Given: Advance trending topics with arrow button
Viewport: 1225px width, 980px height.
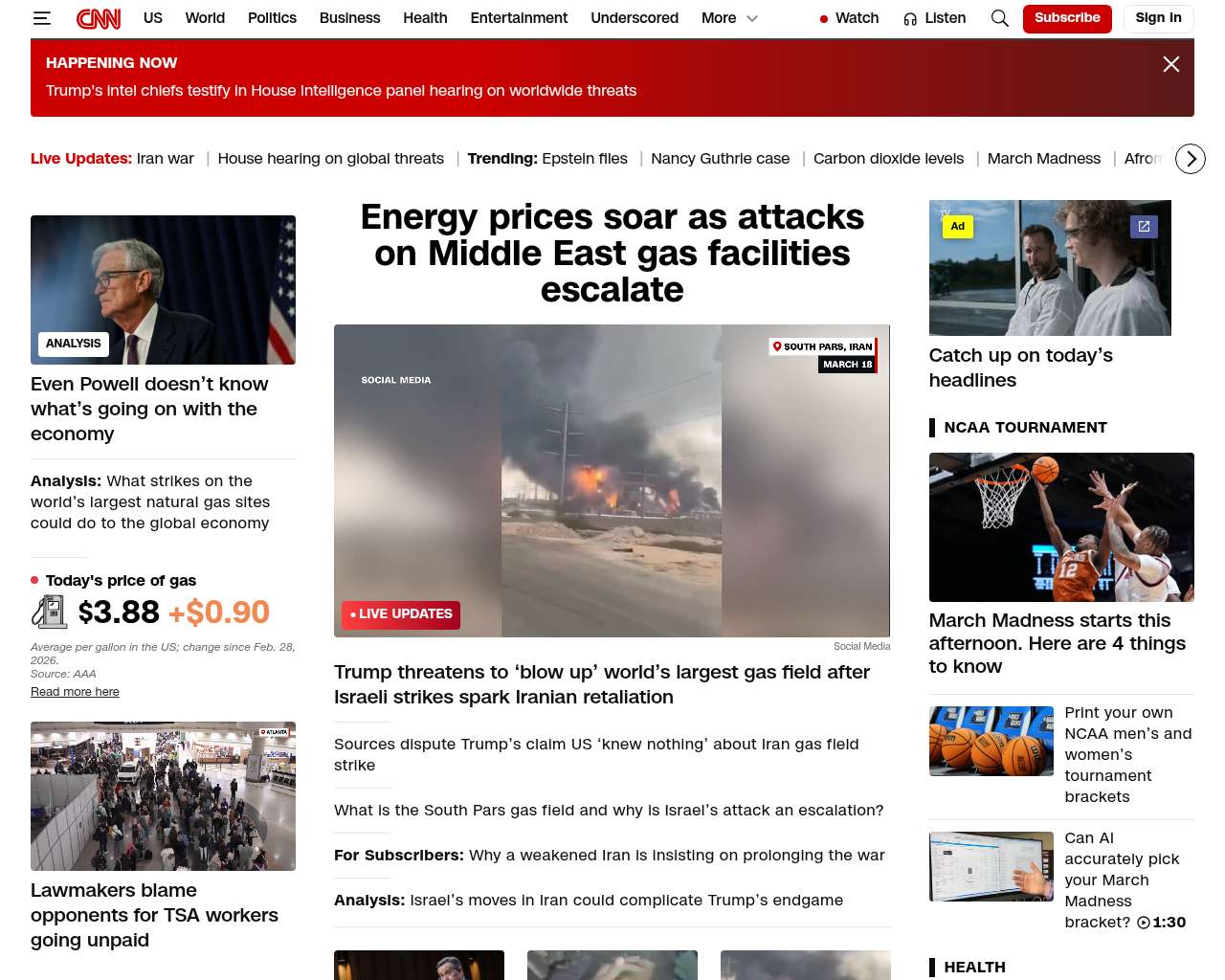Looking at the screenshot, I should pos(1190,159).
